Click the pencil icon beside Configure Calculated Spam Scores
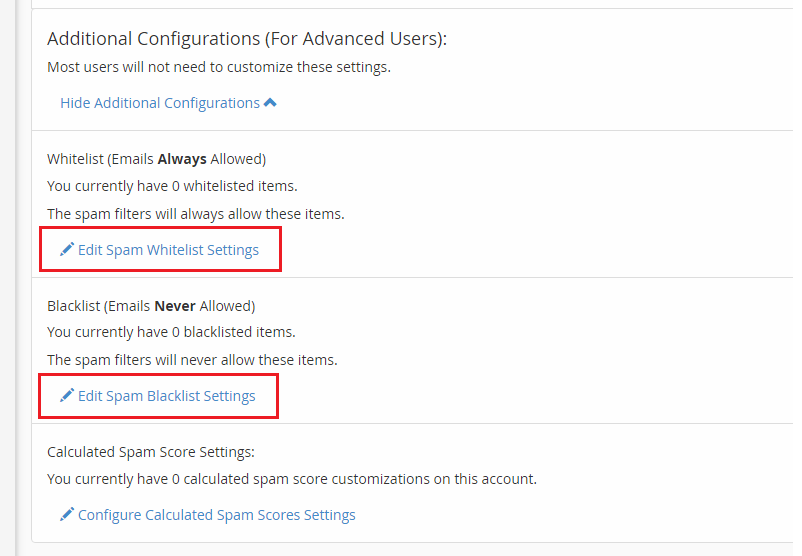 click(x=66, y=514)
